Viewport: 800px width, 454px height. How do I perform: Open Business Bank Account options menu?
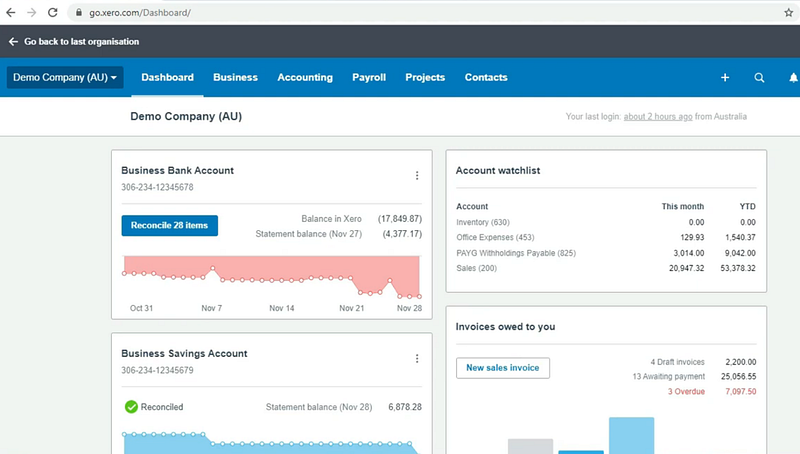point(417,175)
